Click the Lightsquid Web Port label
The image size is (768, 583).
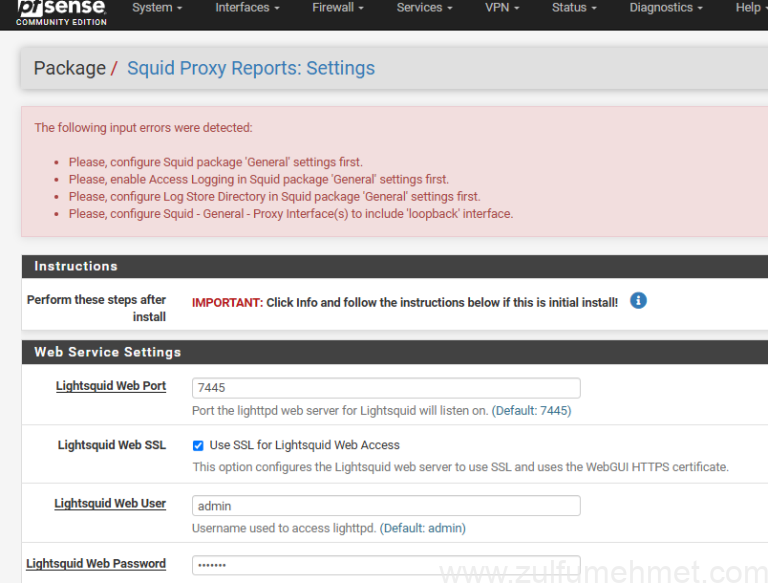coord(111,386)
